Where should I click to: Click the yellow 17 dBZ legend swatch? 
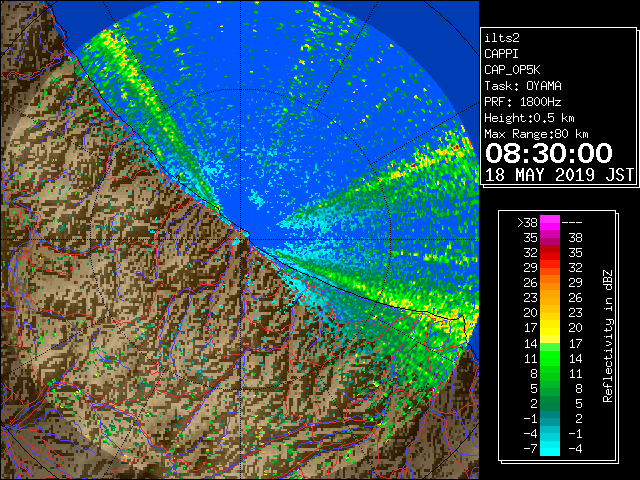[550, 328]
